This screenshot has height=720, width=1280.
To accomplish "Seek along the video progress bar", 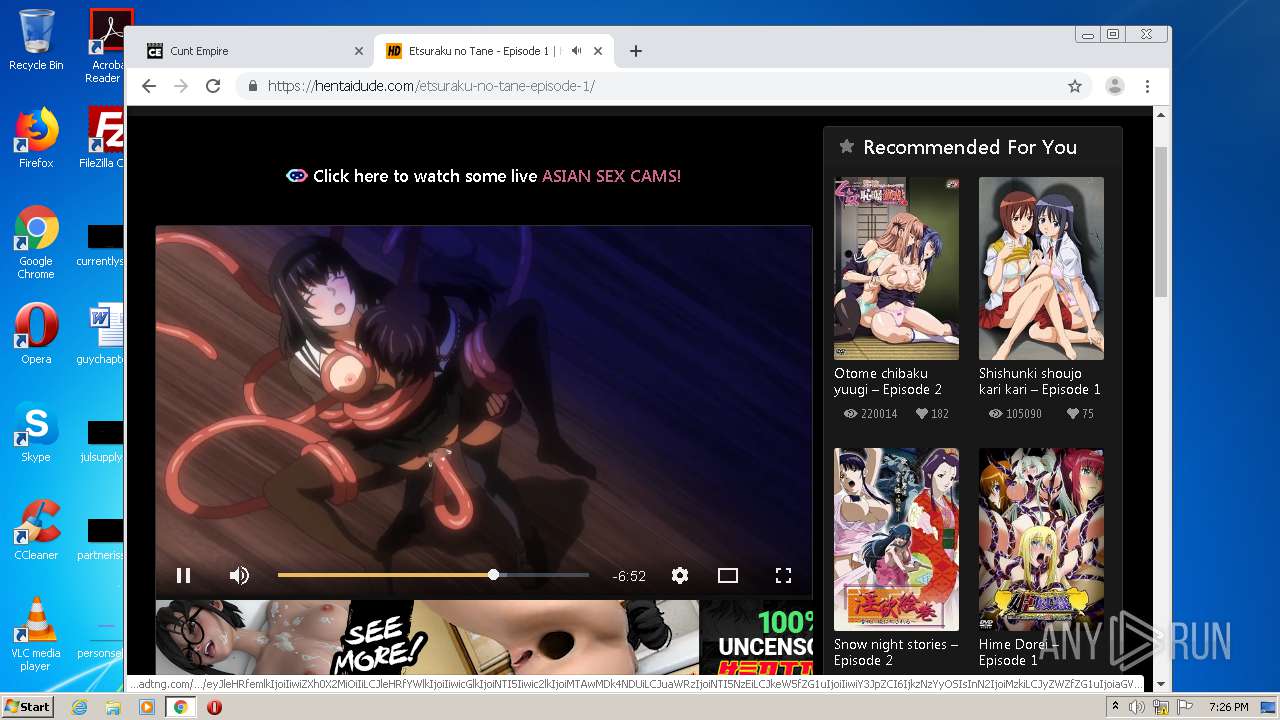I will pyautogui.click(x=433, y=575).
